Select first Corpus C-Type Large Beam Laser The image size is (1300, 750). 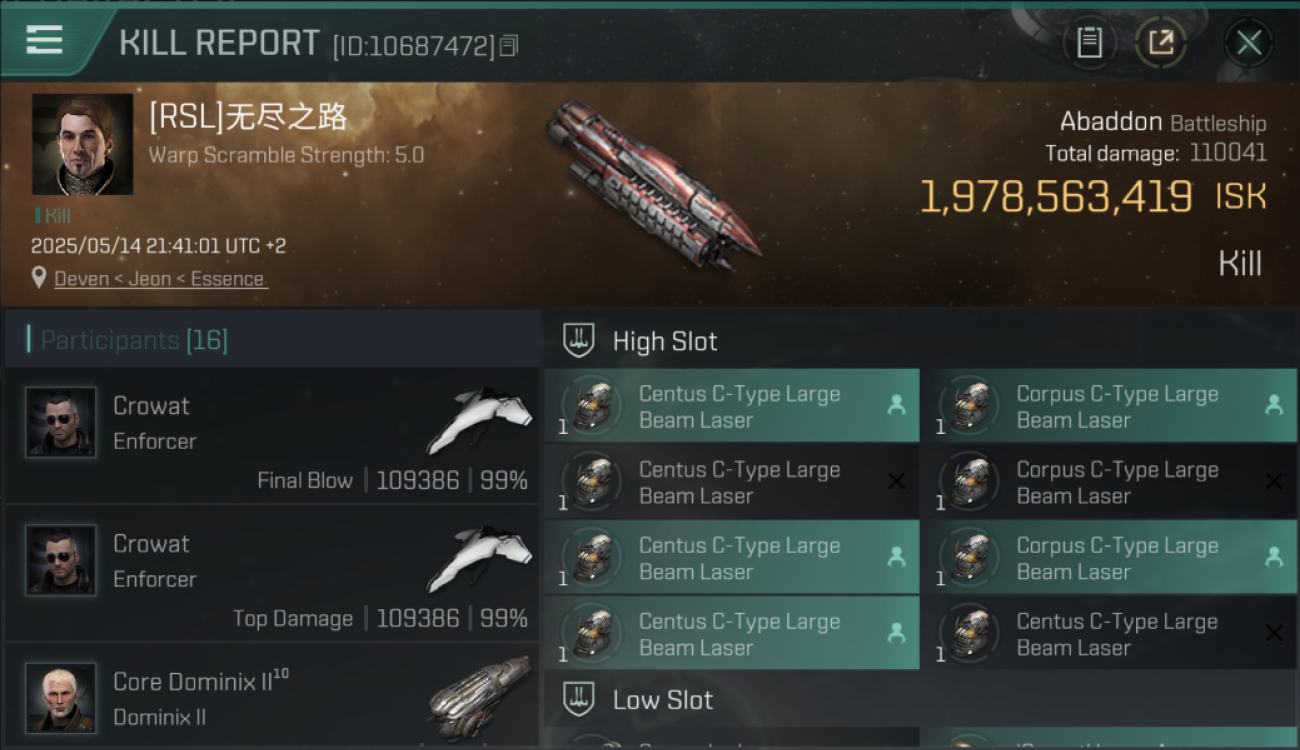tap(1109, 406)
